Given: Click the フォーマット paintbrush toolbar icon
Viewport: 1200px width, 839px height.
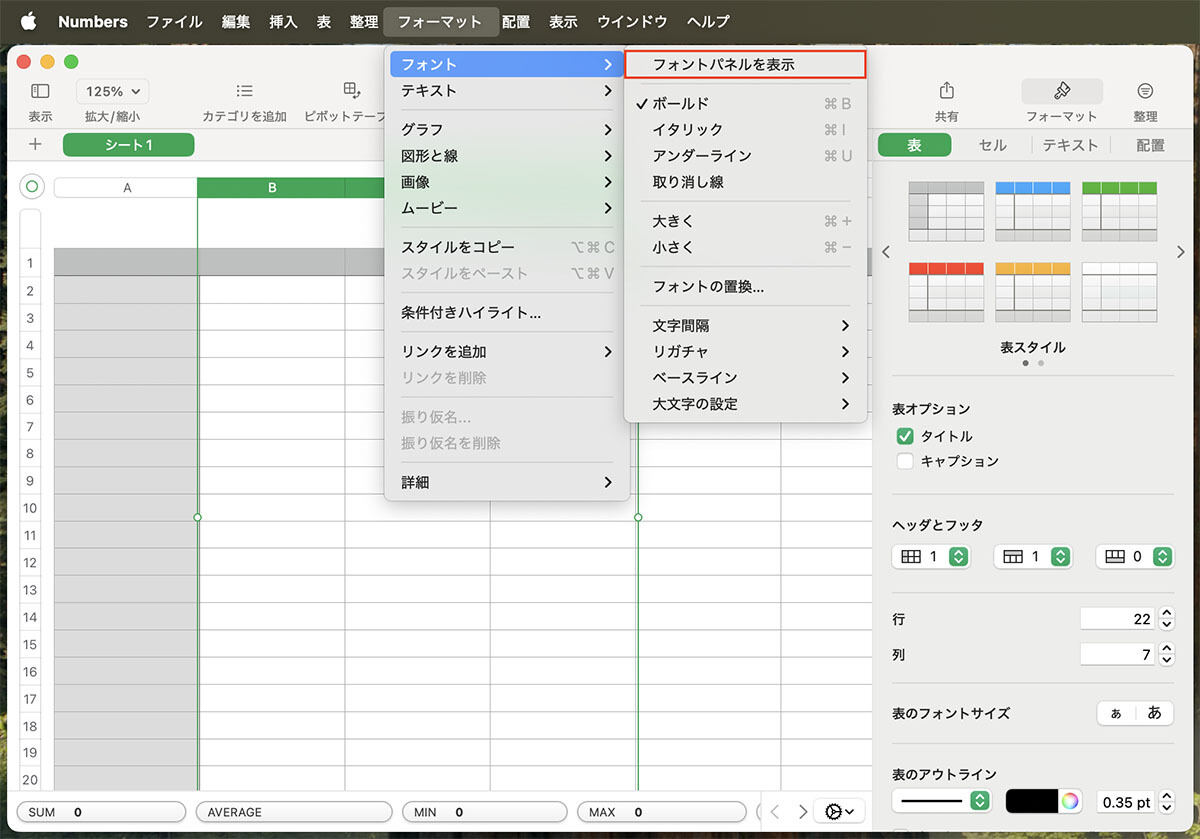Looking at the screenshot, I should click(1062, 91).
